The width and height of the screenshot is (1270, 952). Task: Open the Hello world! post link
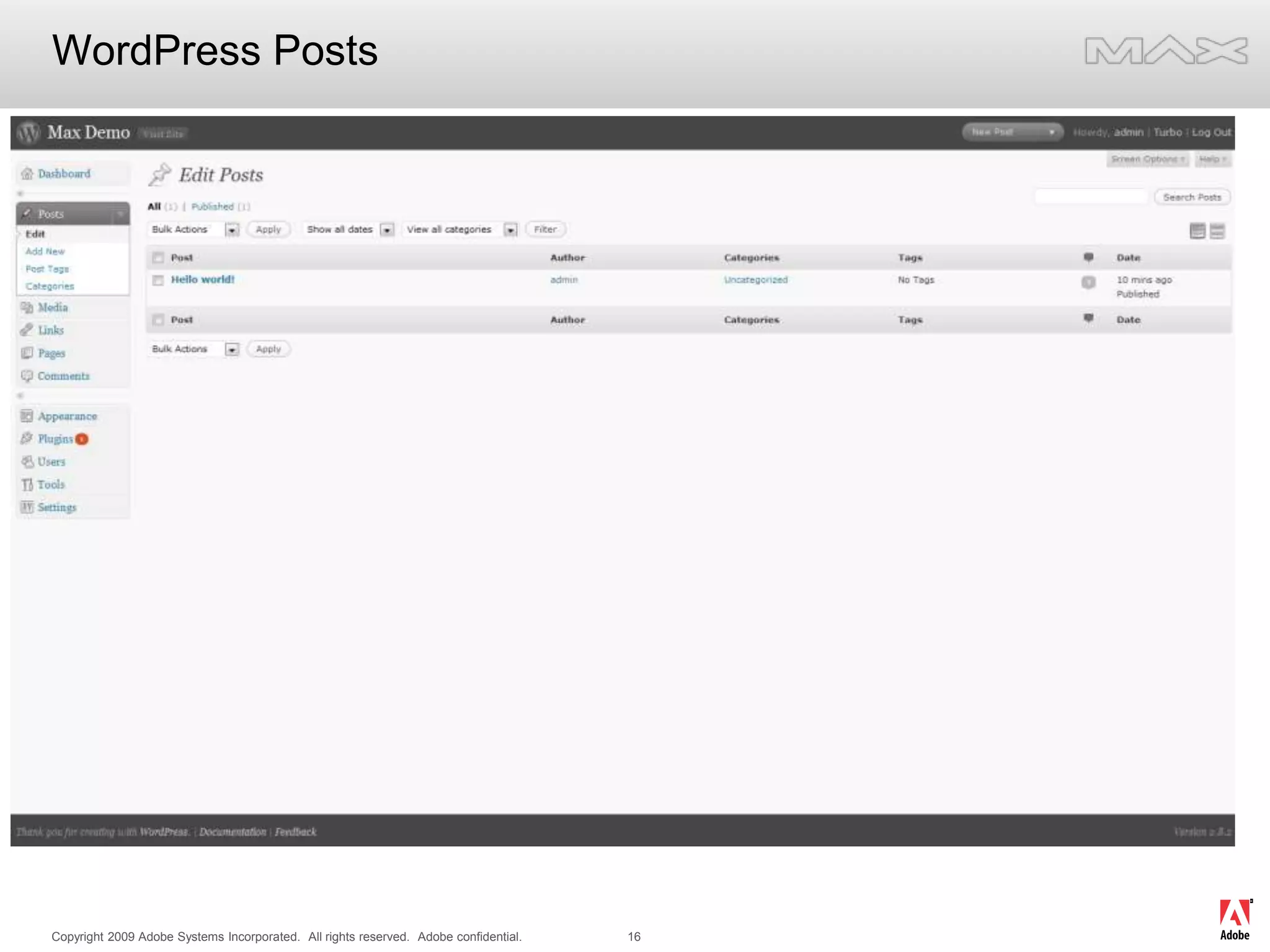click(x=203, y=280)
